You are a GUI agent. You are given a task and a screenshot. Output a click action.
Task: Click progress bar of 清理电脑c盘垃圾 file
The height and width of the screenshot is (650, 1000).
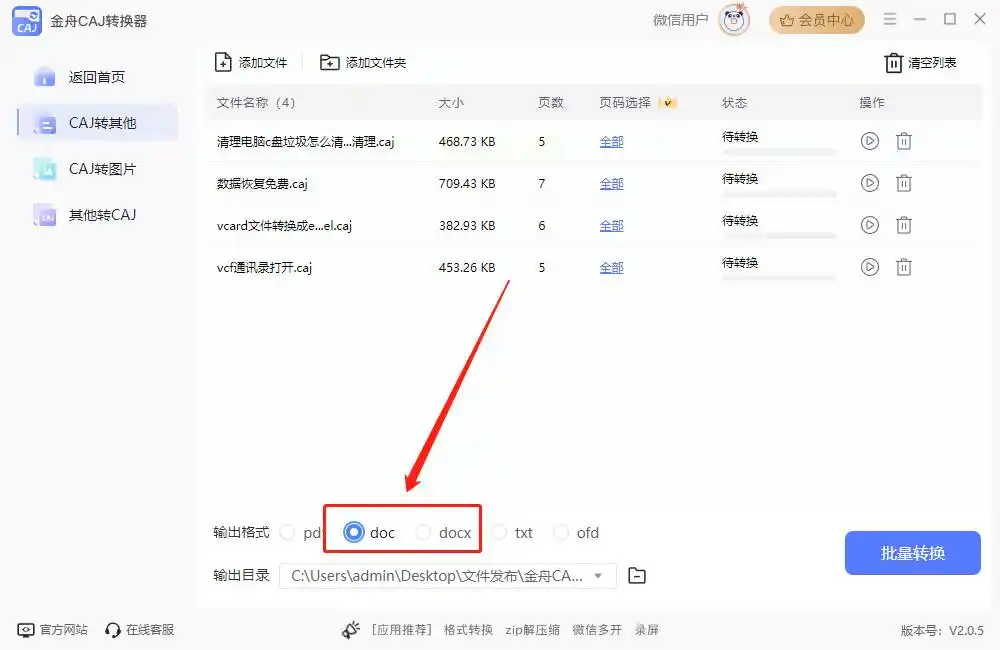click(779, 152)
